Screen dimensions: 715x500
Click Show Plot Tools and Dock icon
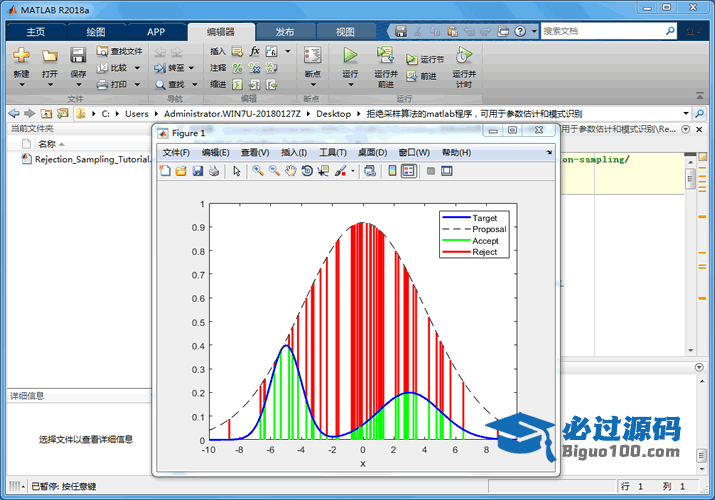pyautogui.click(x=447, y=171)
